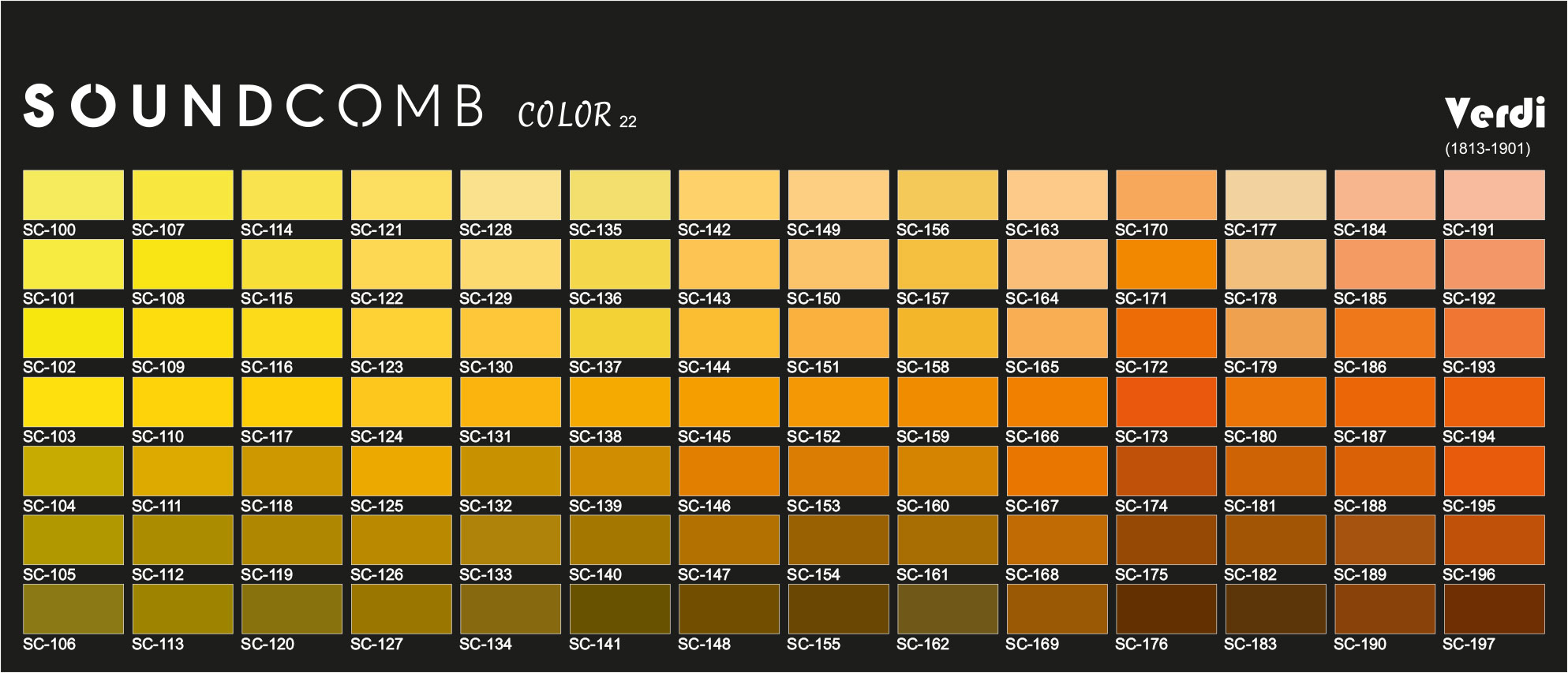Select the SC-173 red-orange swatch
Viewport: 1568px width, 673px height.
1166,402
